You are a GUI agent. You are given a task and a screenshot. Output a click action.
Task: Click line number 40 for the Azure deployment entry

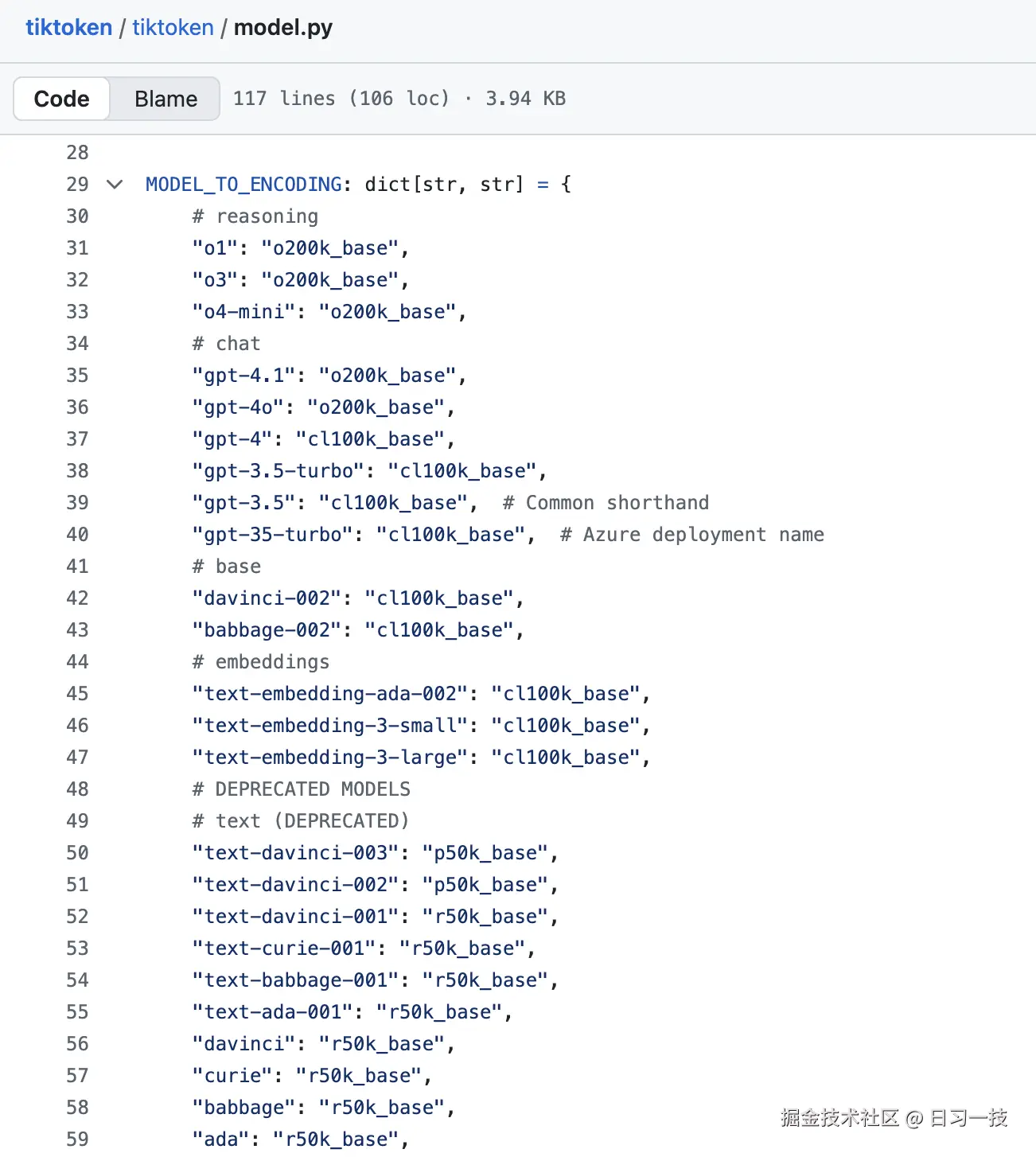77,534
